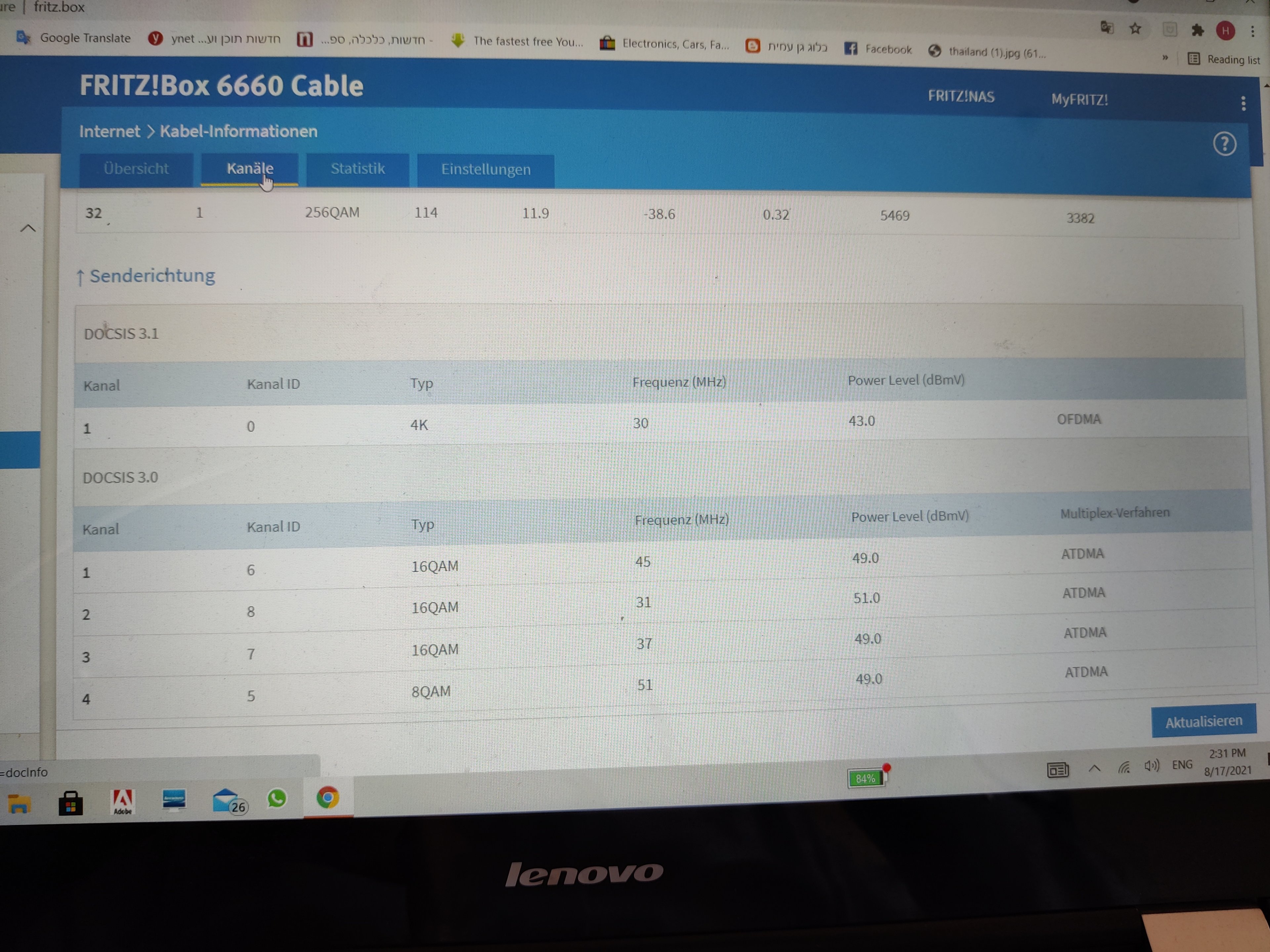Image resolution: width=1270 pixels, height=952 pixels.
Task: Open the FRITZ!NAS link
Action: (961, 97)
